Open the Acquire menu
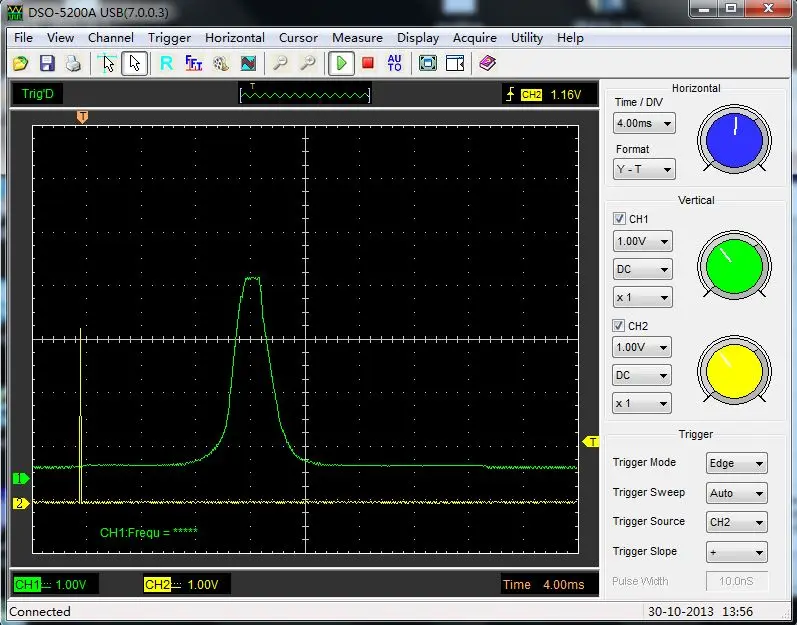Image resolution: width=797 pixels, height=625 pixels. coord(474,38)
